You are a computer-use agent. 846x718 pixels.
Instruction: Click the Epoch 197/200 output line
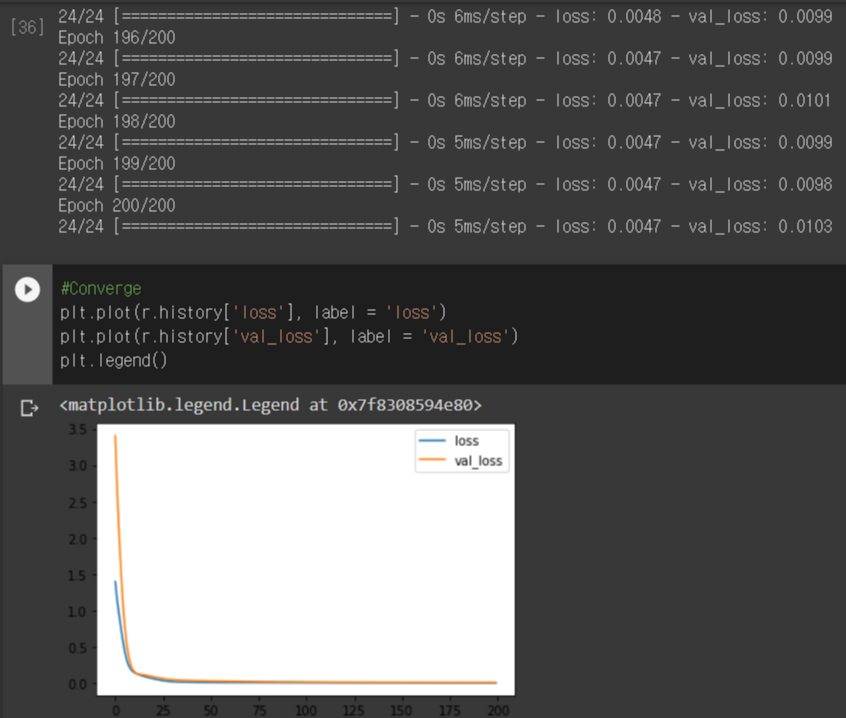click(117, 80)
